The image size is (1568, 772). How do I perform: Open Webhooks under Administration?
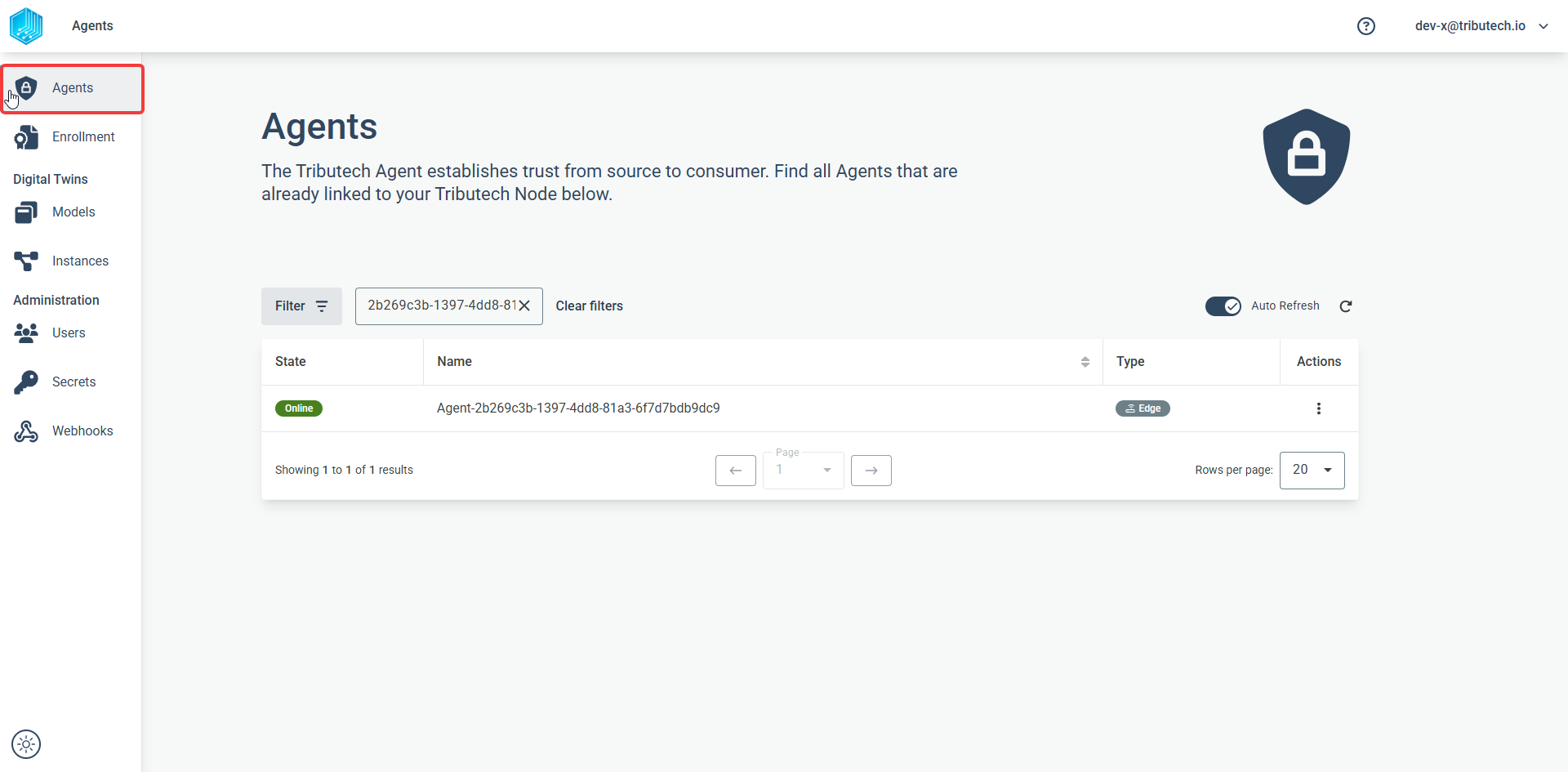pos(71,431)
